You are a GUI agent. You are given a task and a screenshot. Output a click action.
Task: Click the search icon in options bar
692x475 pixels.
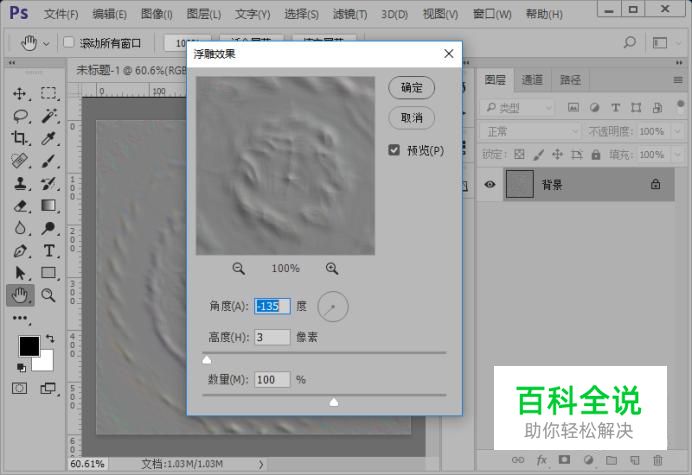coord(630,42)
